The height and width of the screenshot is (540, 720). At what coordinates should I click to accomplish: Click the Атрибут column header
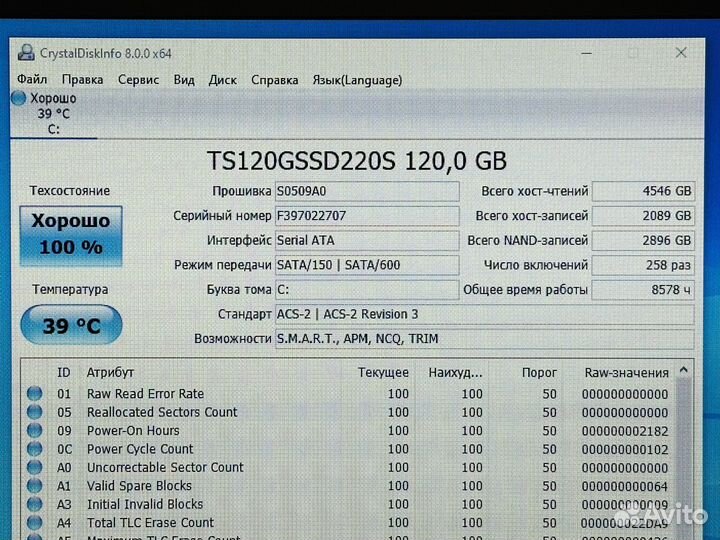click(x=110, y=372)
